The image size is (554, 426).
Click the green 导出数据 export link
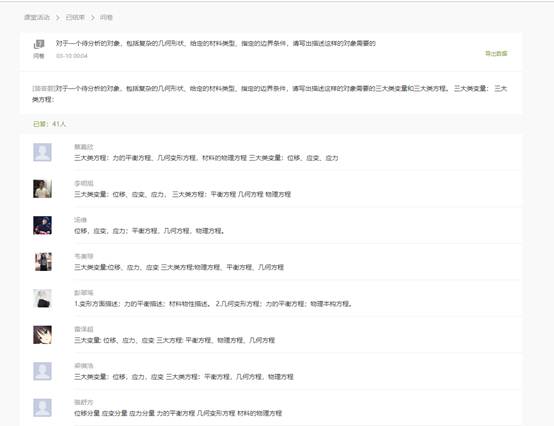click(496, 53)
